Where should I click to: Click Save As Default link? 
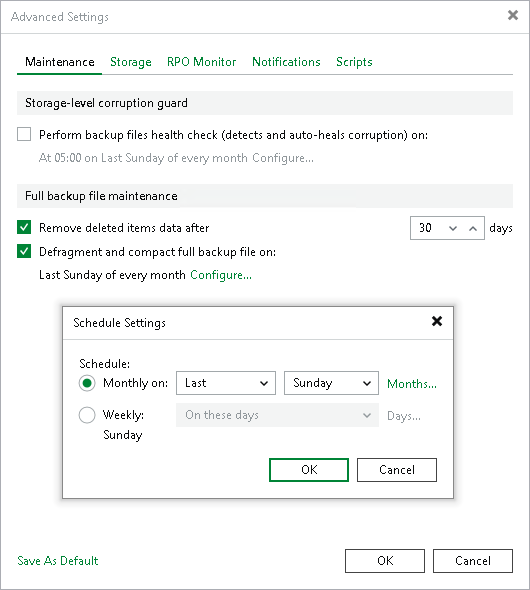coord(58,561)
